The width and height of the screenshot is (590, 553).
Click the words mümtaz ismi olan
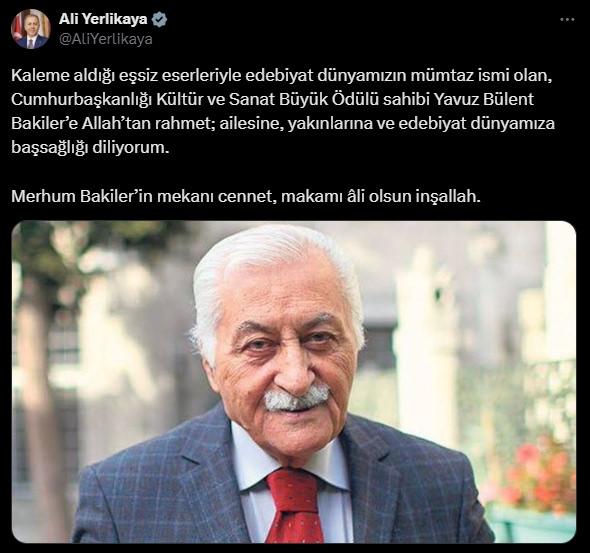pos(481,76)
